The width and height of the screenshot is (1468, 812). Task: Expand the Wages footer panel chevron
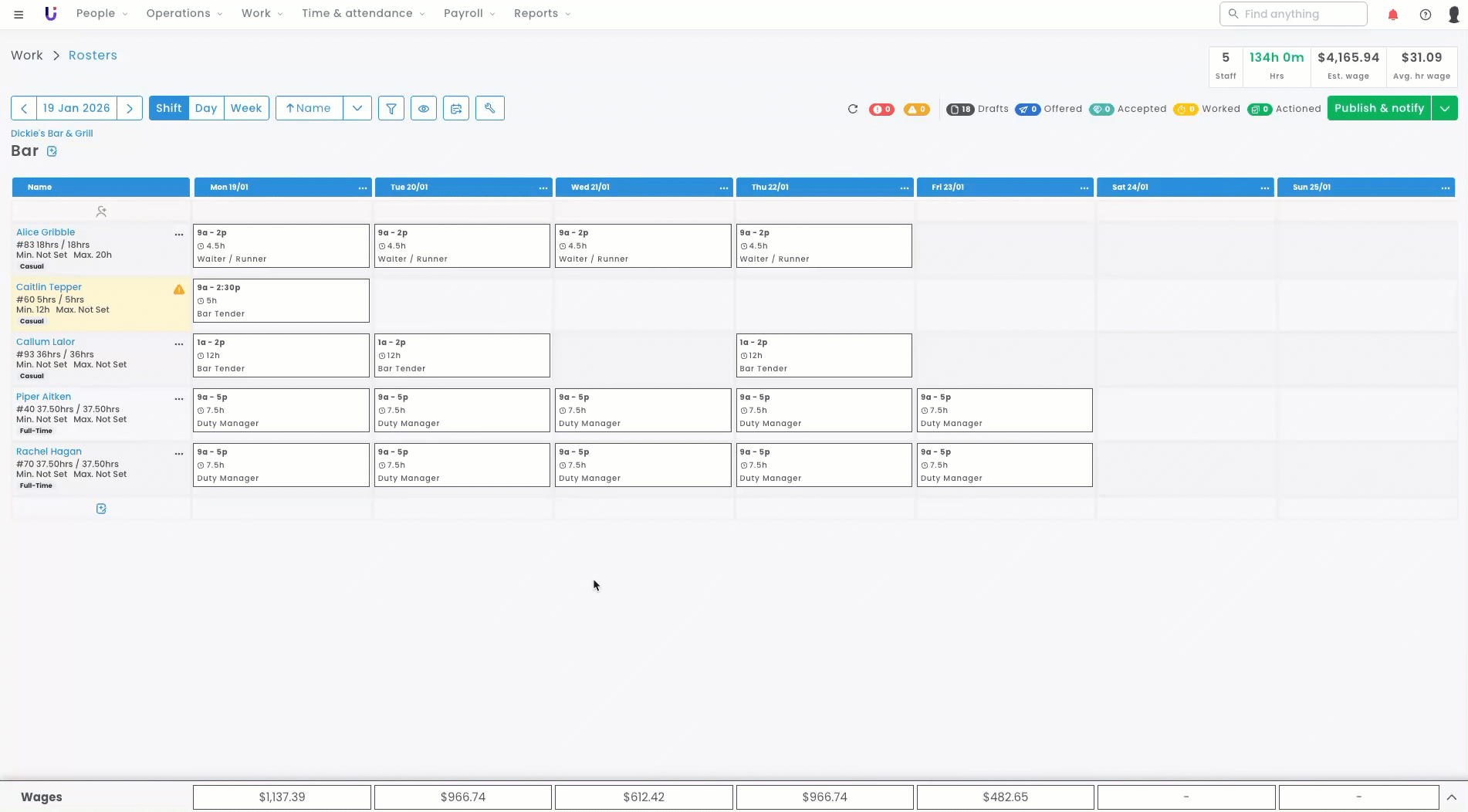[1451, 797]
